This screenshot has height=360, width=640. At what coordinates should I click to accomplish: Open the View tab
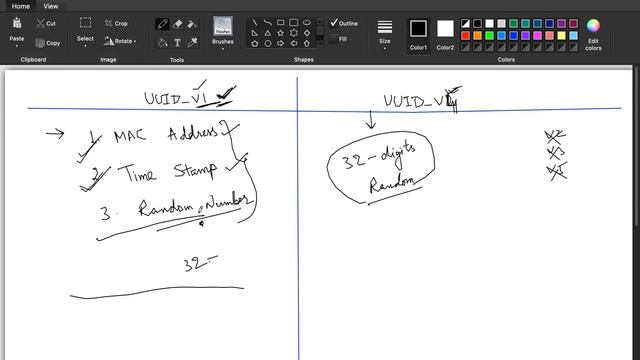click(x=51, y=6)
